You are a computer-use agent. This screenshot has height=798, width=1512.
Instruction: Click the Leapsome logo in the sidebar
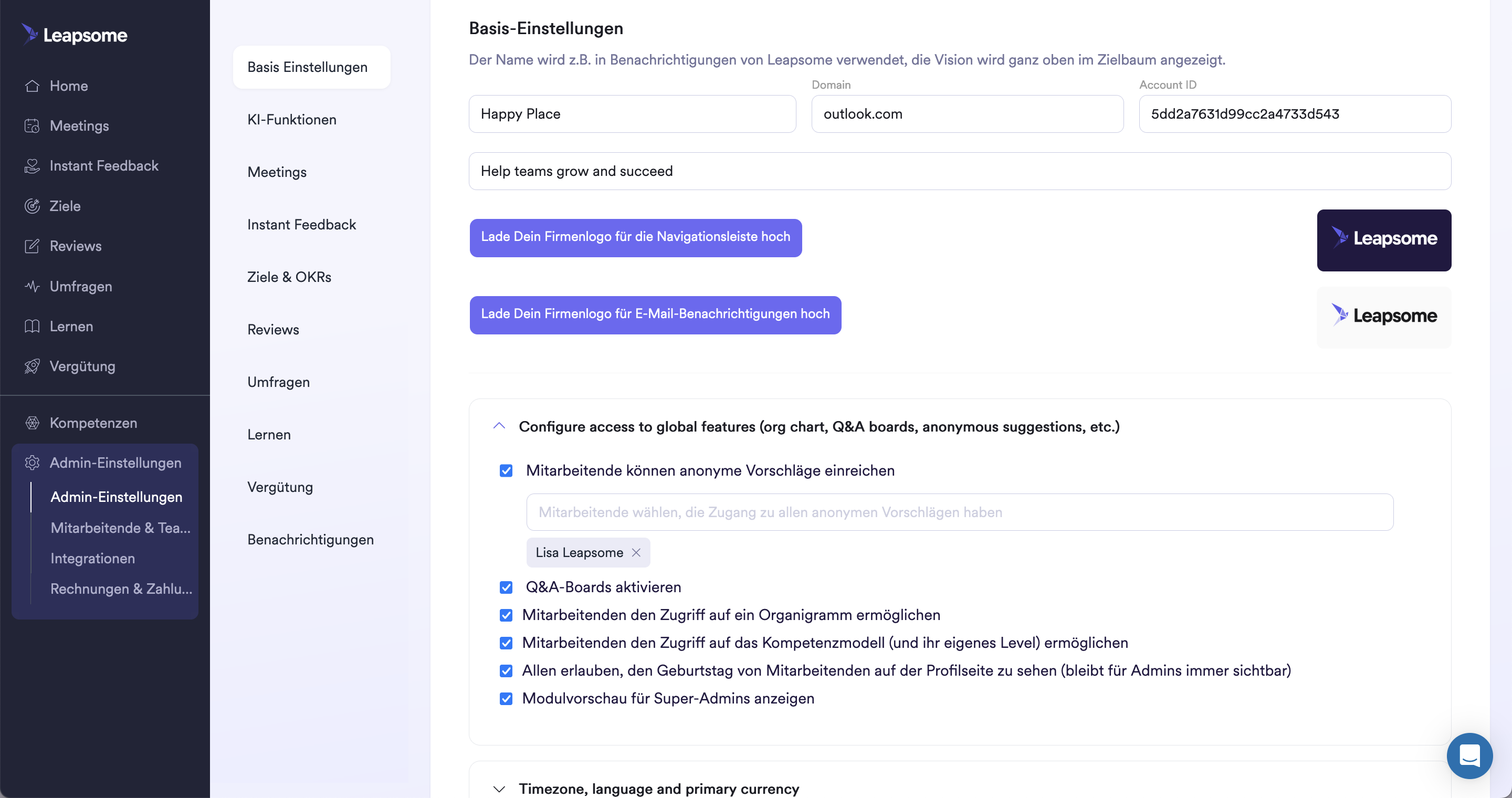(x=74, y=35)
